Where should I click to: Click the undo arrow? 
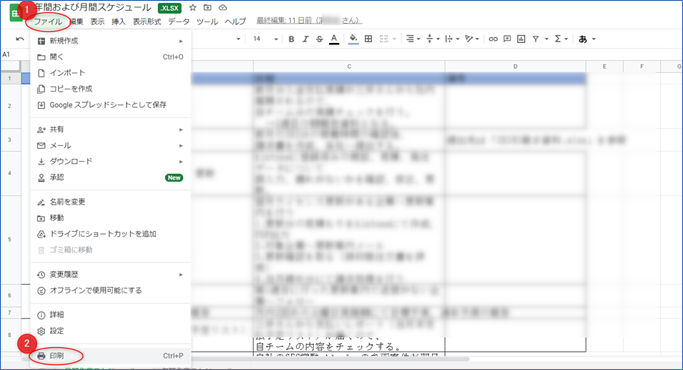coord(20,39)
